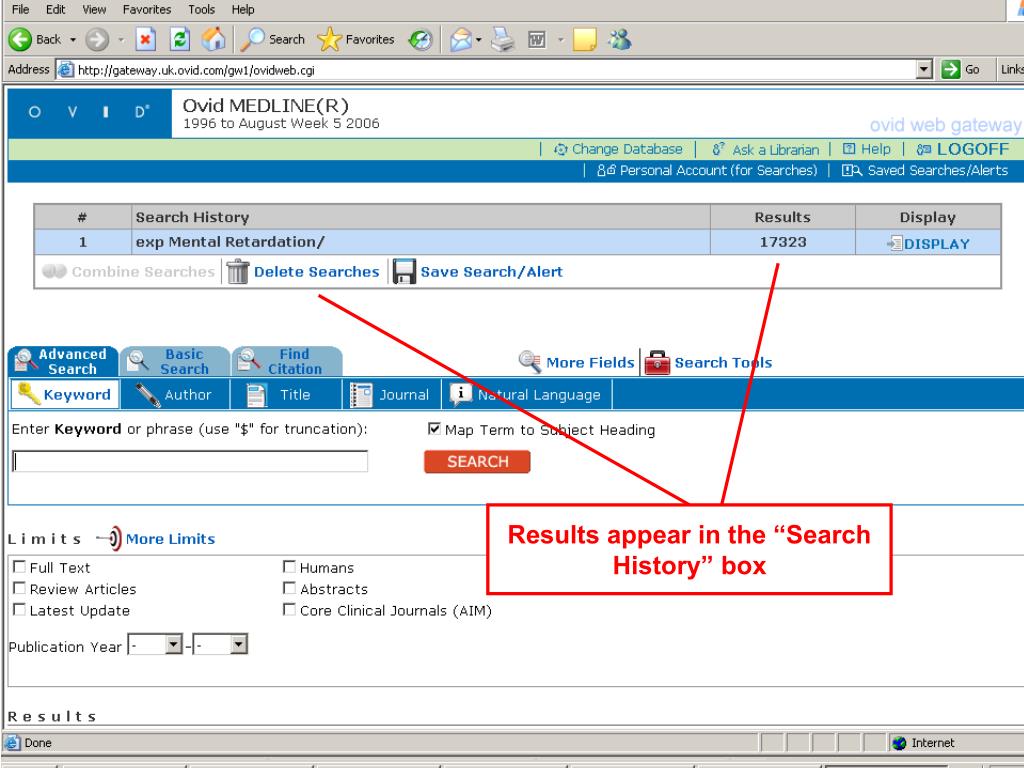Open the browser History clock icon
Viewport: 1024px width, 768px height.
(x=420, y=40)
